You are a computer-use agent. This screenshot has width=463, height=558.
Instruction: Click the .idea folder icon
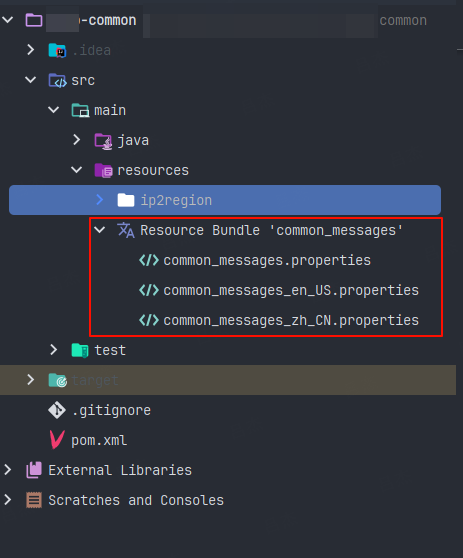tap(57, 51)
